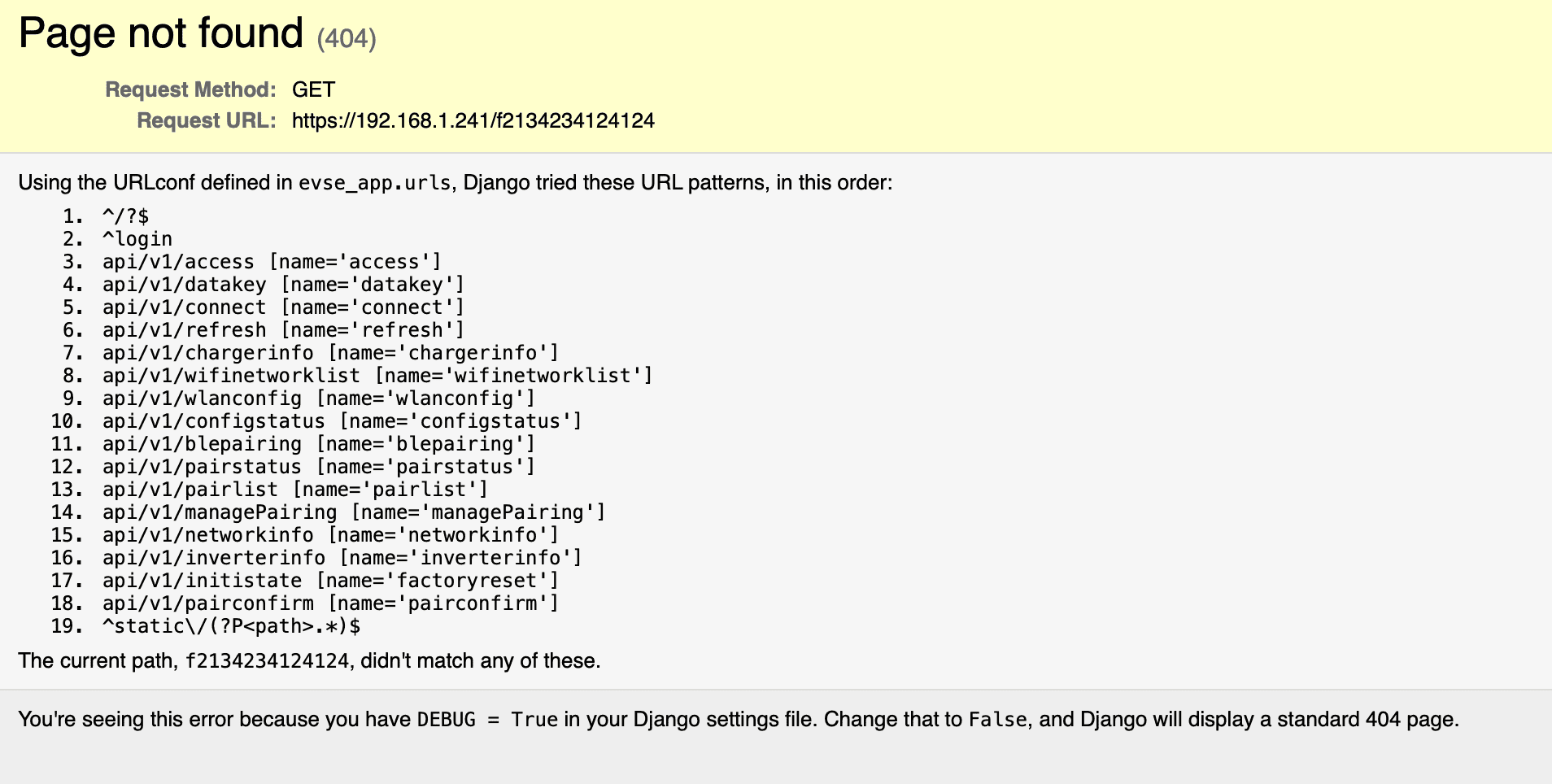The width and height of the screenshot is (1552, 784).
Task: Click the api/v1/inverterinfo pattern line
Action: (x=342, y=558)
